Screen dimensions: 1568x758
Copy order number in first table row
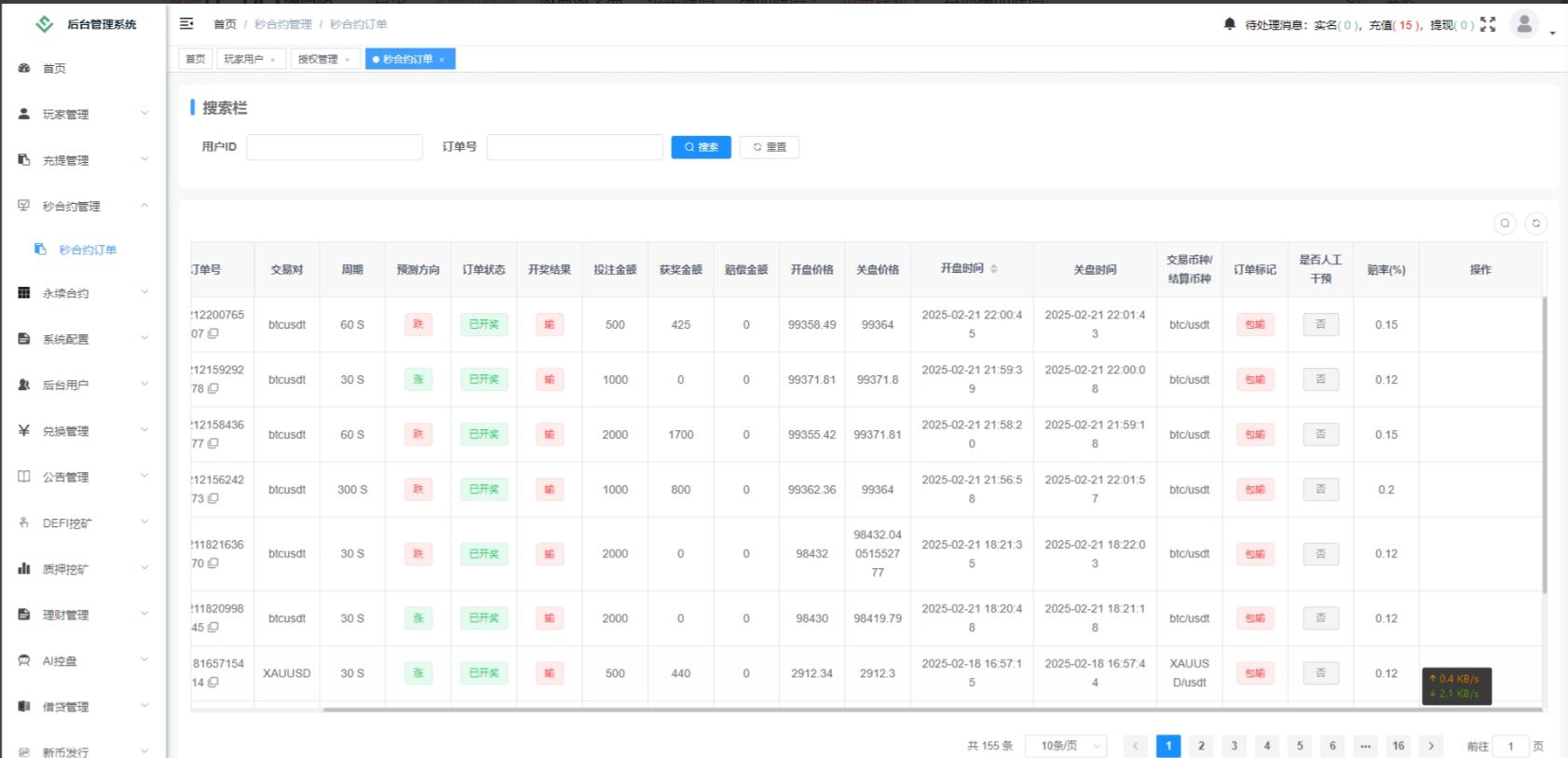(213, 333)
